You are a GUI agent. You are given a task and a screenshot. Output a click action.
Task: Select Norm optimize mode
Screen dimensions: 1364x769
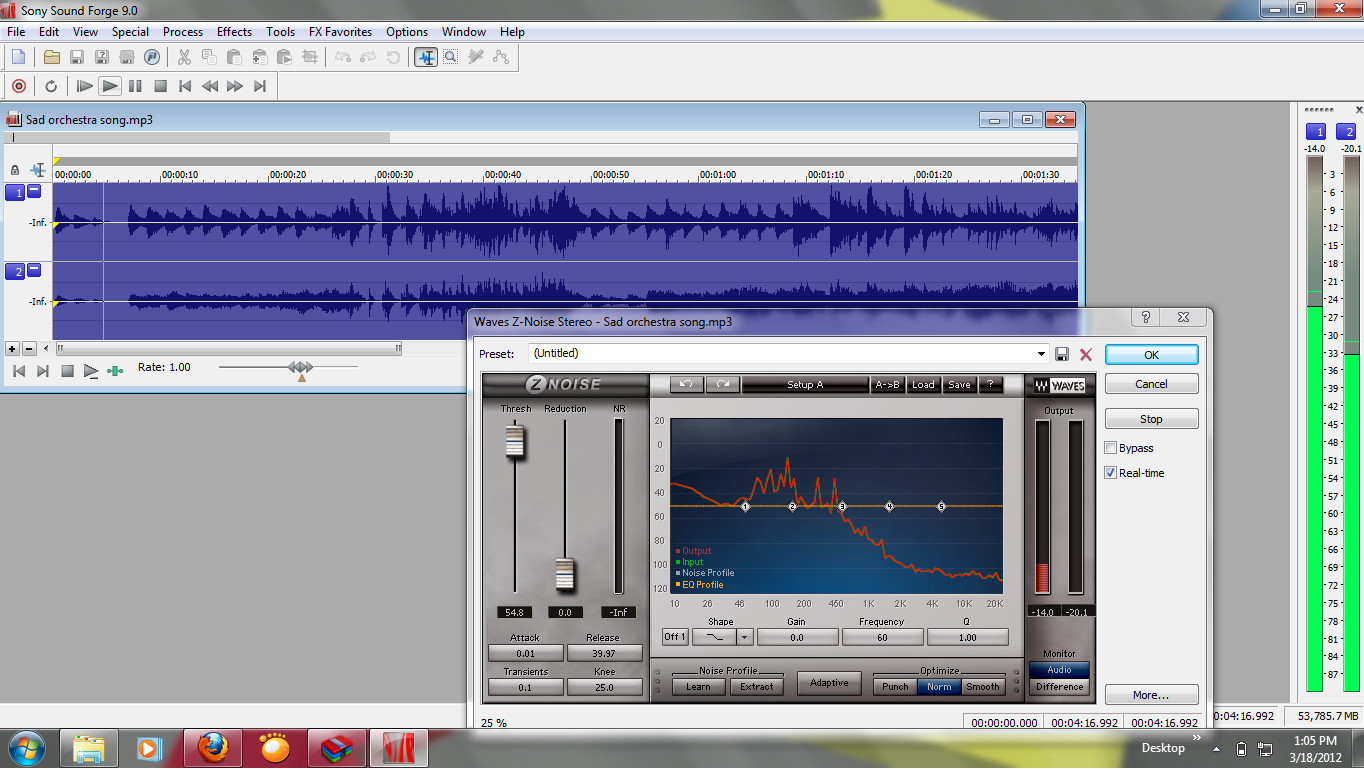click(x=940, y=687)
